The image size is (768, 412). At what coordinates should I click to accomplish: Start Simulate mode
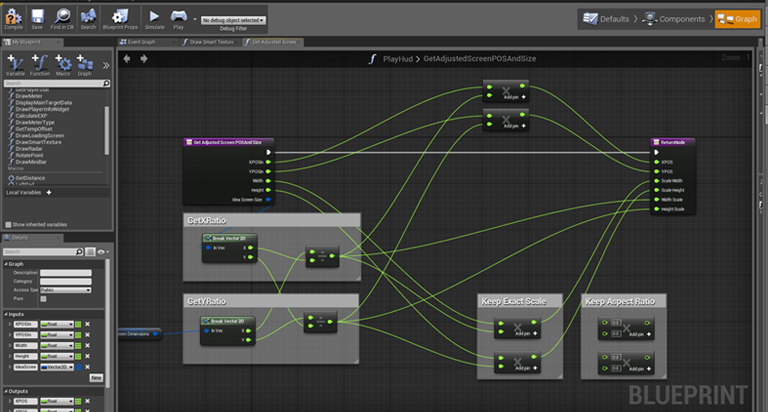(154, 19)
